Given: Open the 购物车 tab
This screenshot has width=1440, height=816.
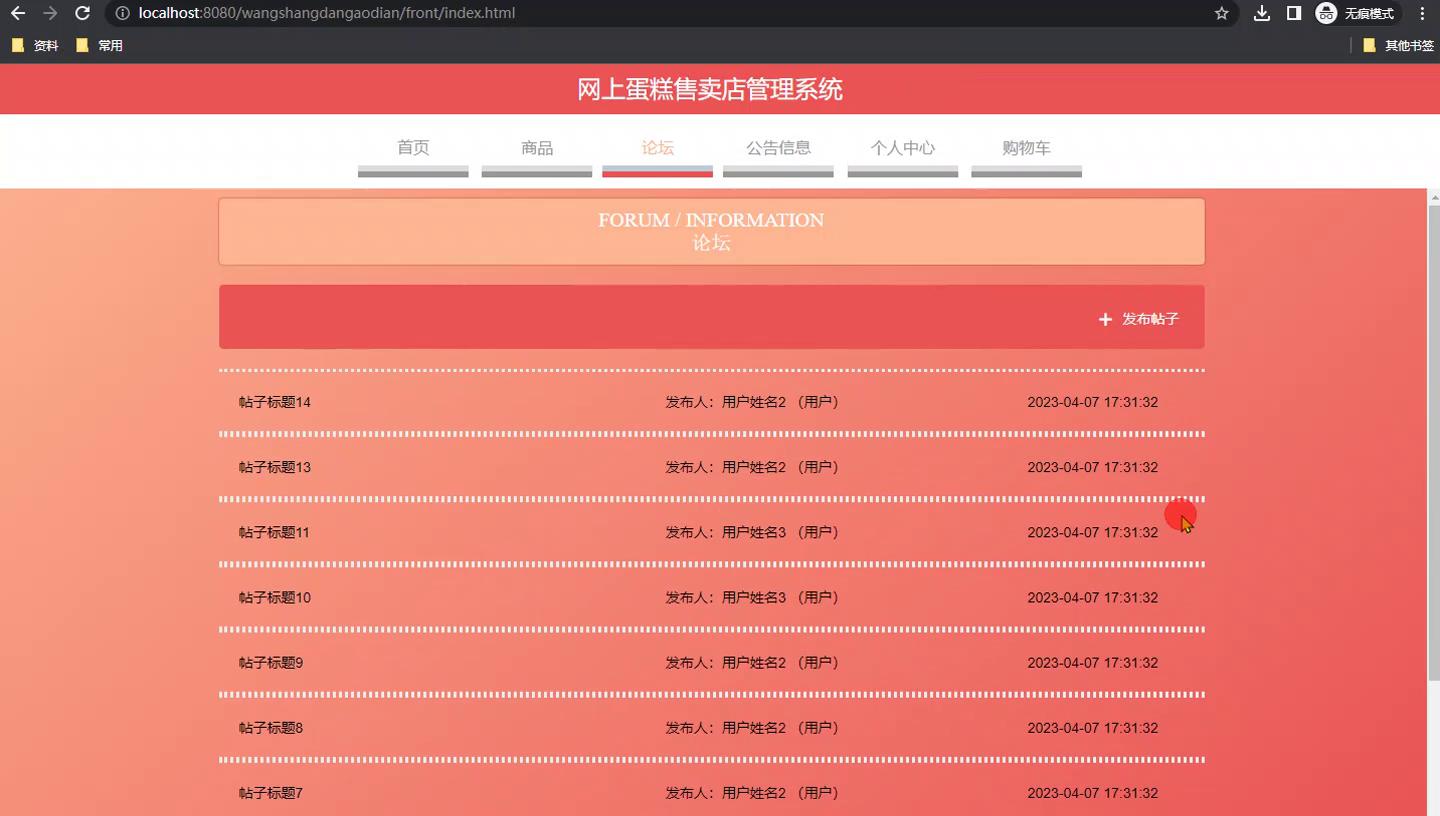Looking at the screenshot, I should coord(1026,148).
